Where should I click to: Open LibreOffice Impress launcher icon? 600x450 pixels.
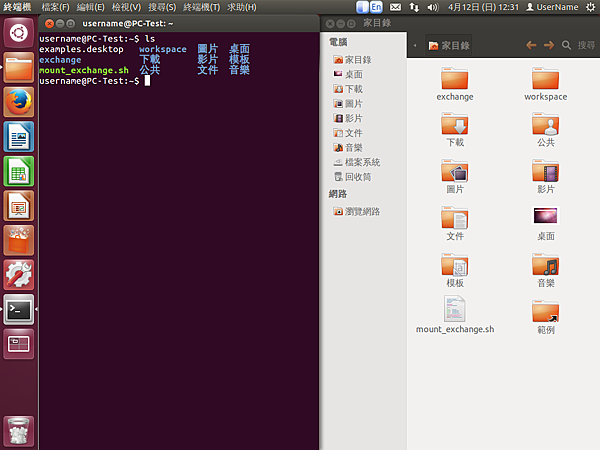pos(18,206)
